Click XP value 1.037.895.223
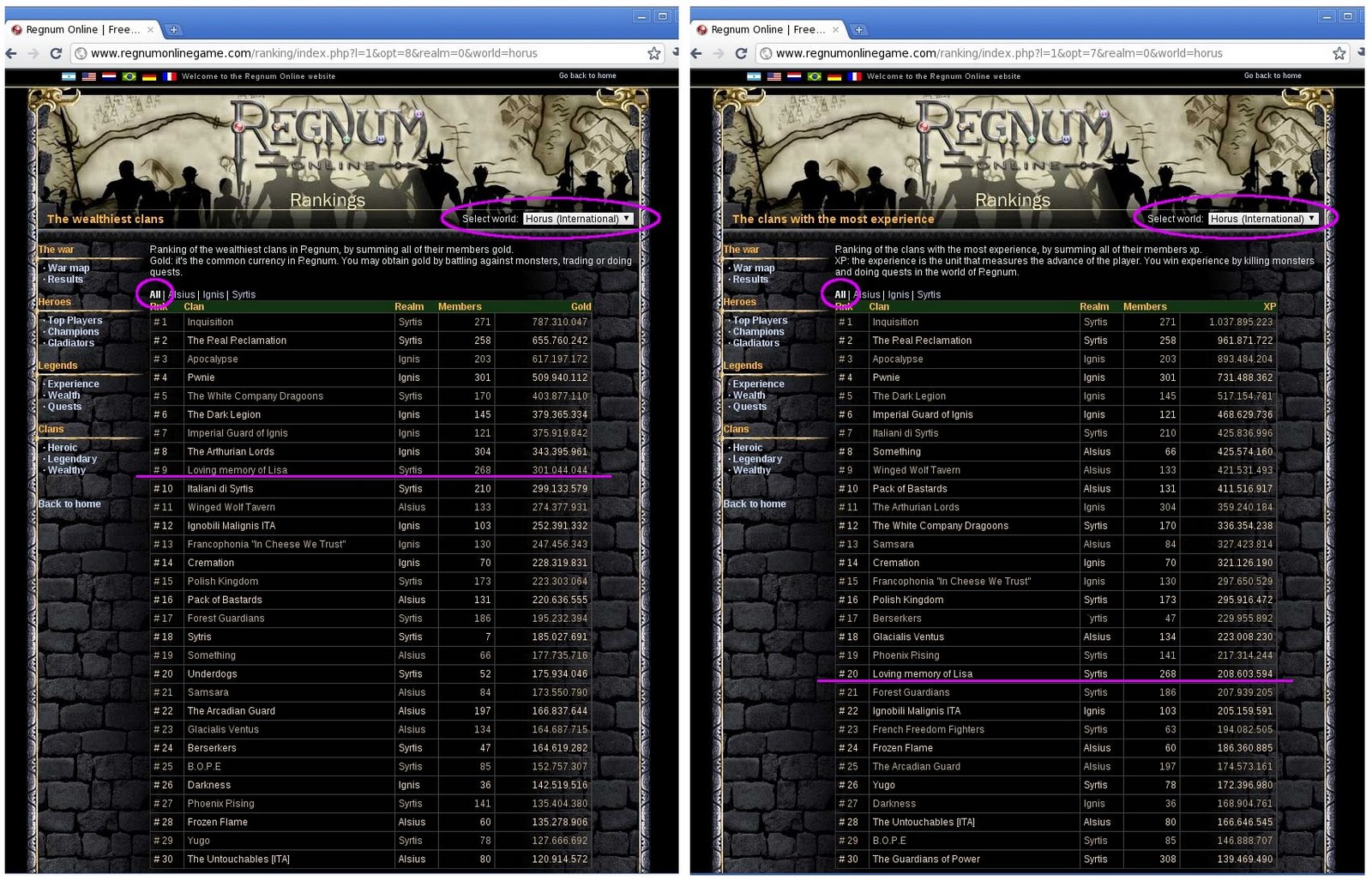1372x881 pixels. [1241, 322]
